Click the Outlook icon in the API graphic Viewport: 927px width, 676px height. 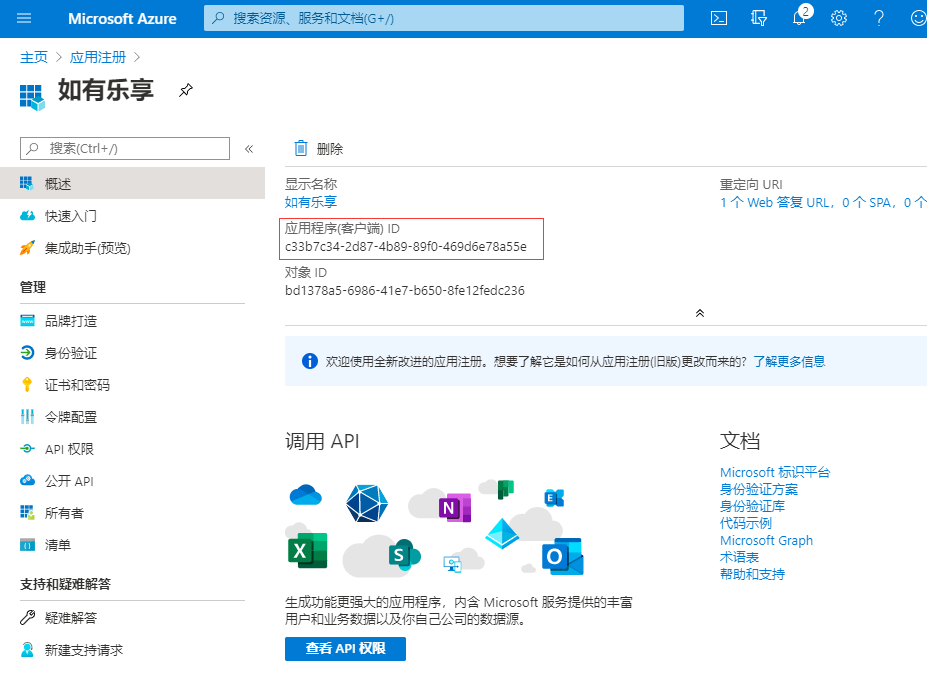[x=562, y=557]
